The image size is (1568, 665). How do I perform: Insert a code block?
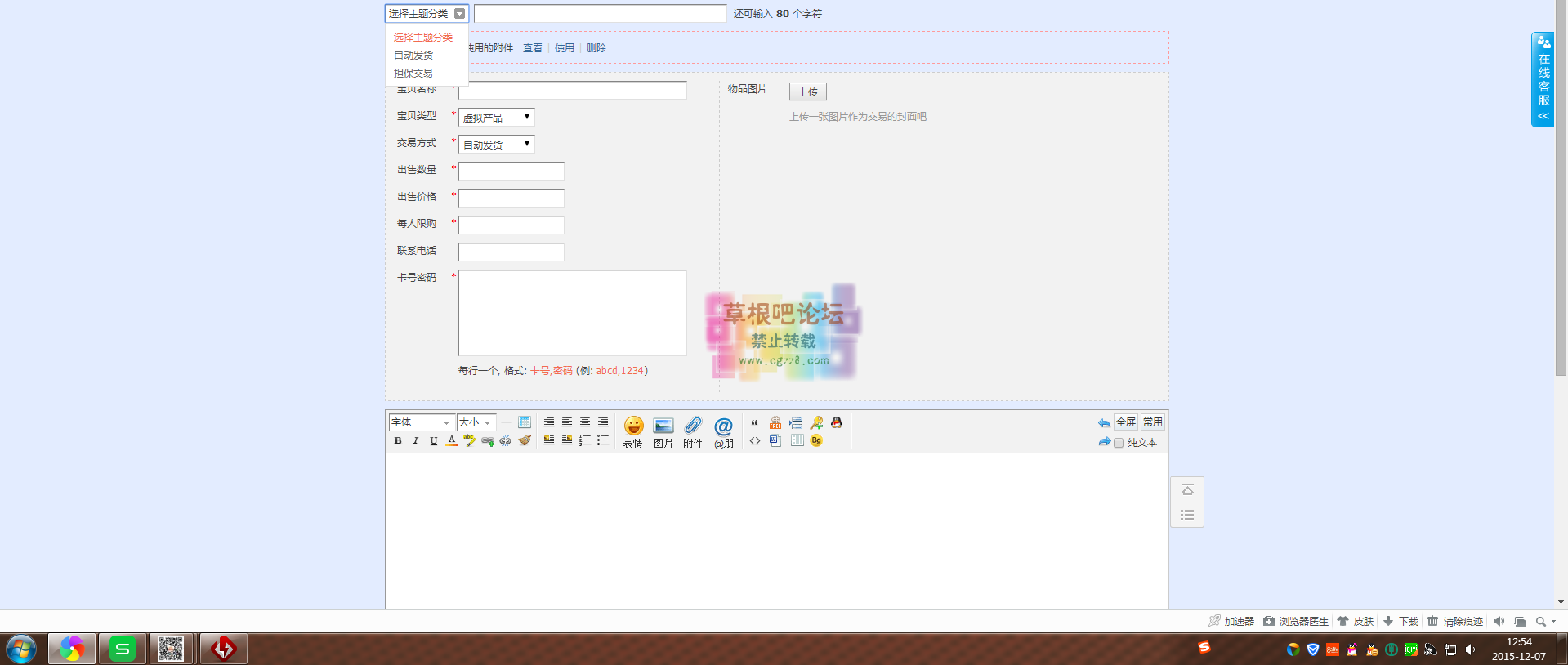pyautogui.click(x=755, y=441)
